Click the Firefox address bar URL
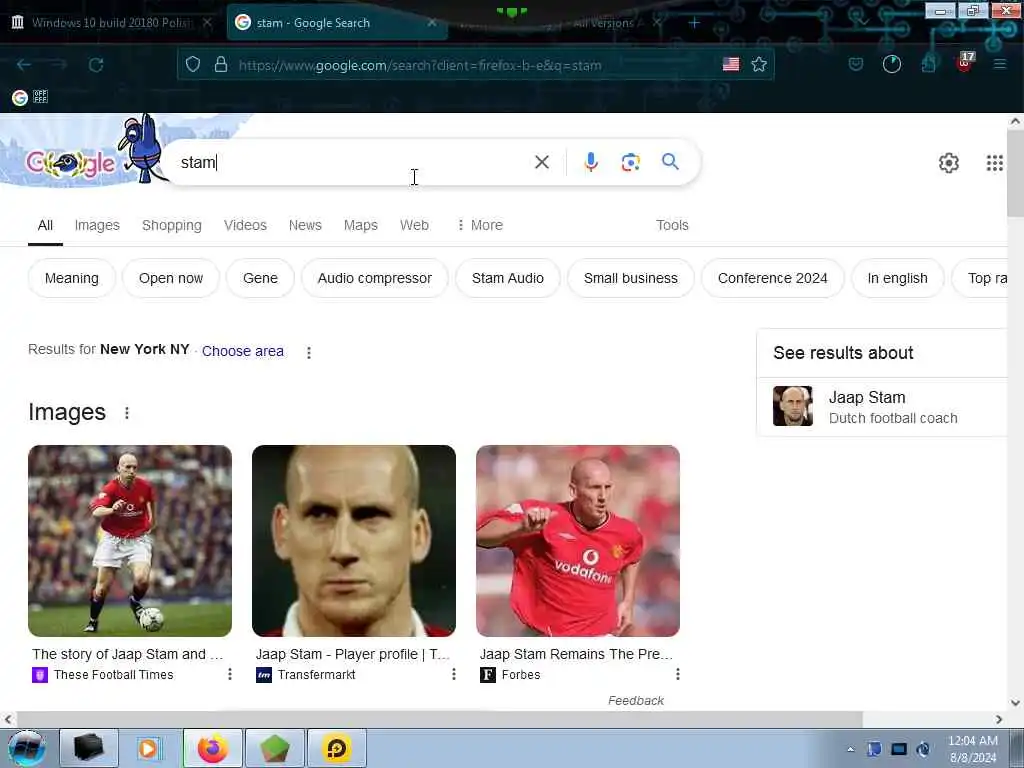Viewport: 1024px width, 768px height. [419, 65]
